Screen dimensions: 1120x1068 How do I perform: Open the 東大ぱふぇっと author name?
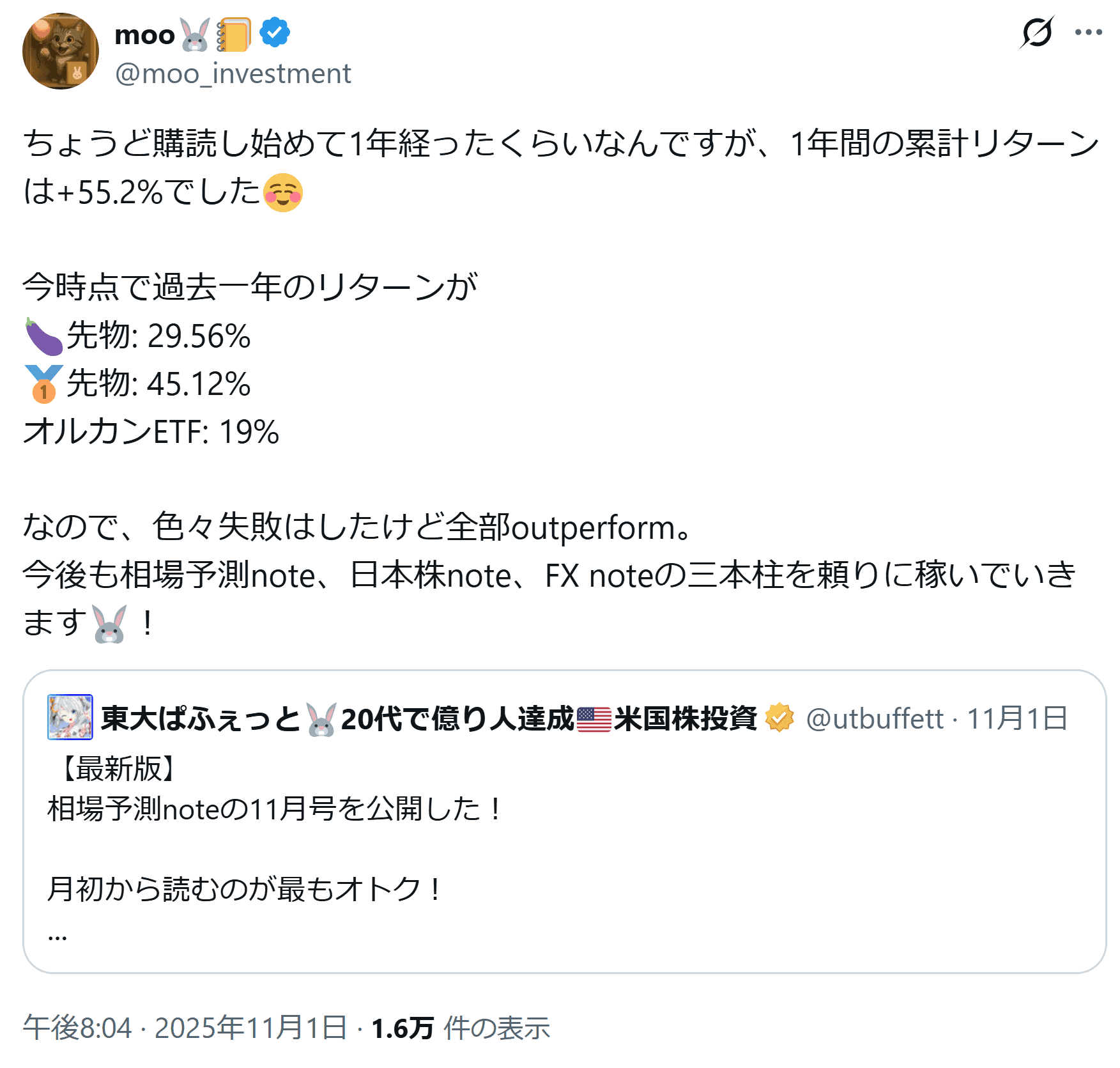(x=201, y=718)
